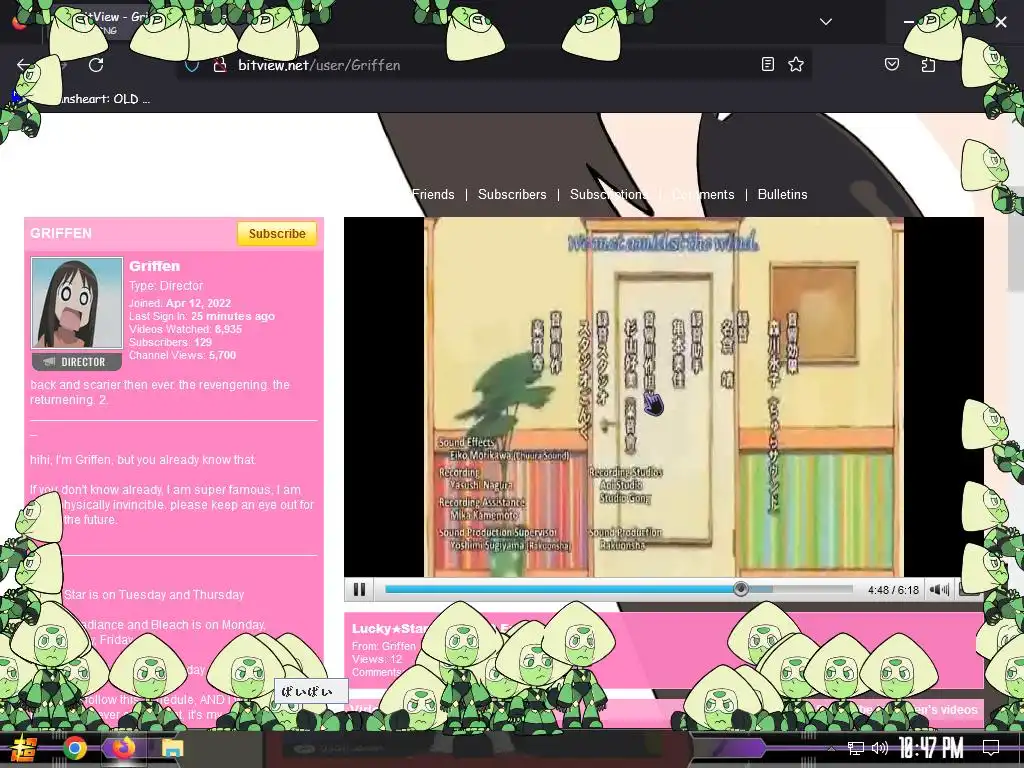1024x768 pixels.
Task: Open the Comments section link
Action: (703, 195)
